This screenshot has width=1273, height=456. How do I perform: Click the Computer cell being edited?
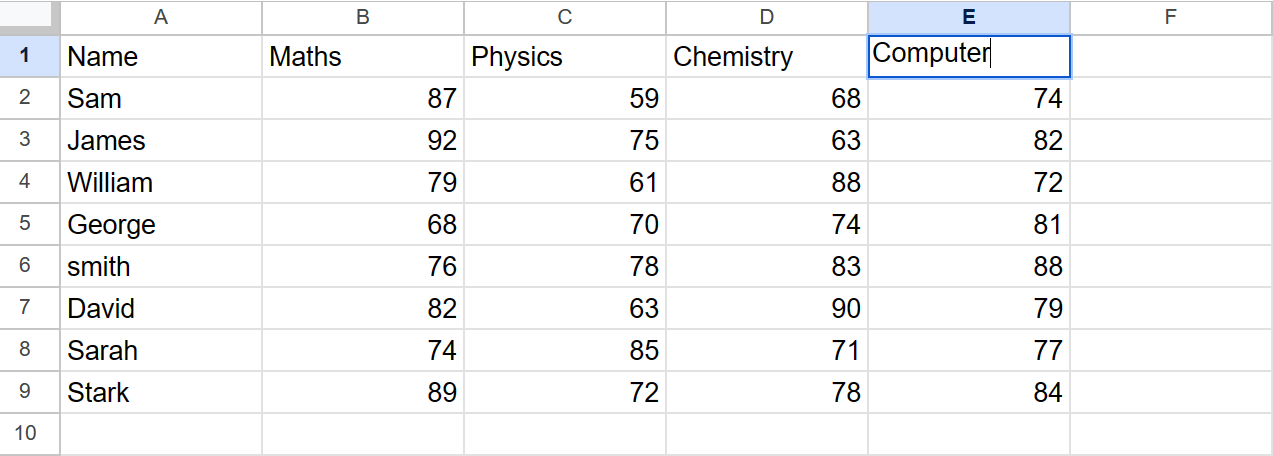(969, 56)
